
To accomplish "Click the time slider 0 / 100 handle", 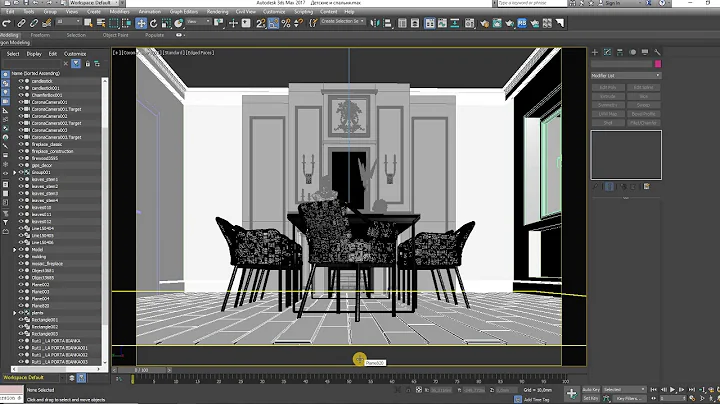I will point(142,370).
